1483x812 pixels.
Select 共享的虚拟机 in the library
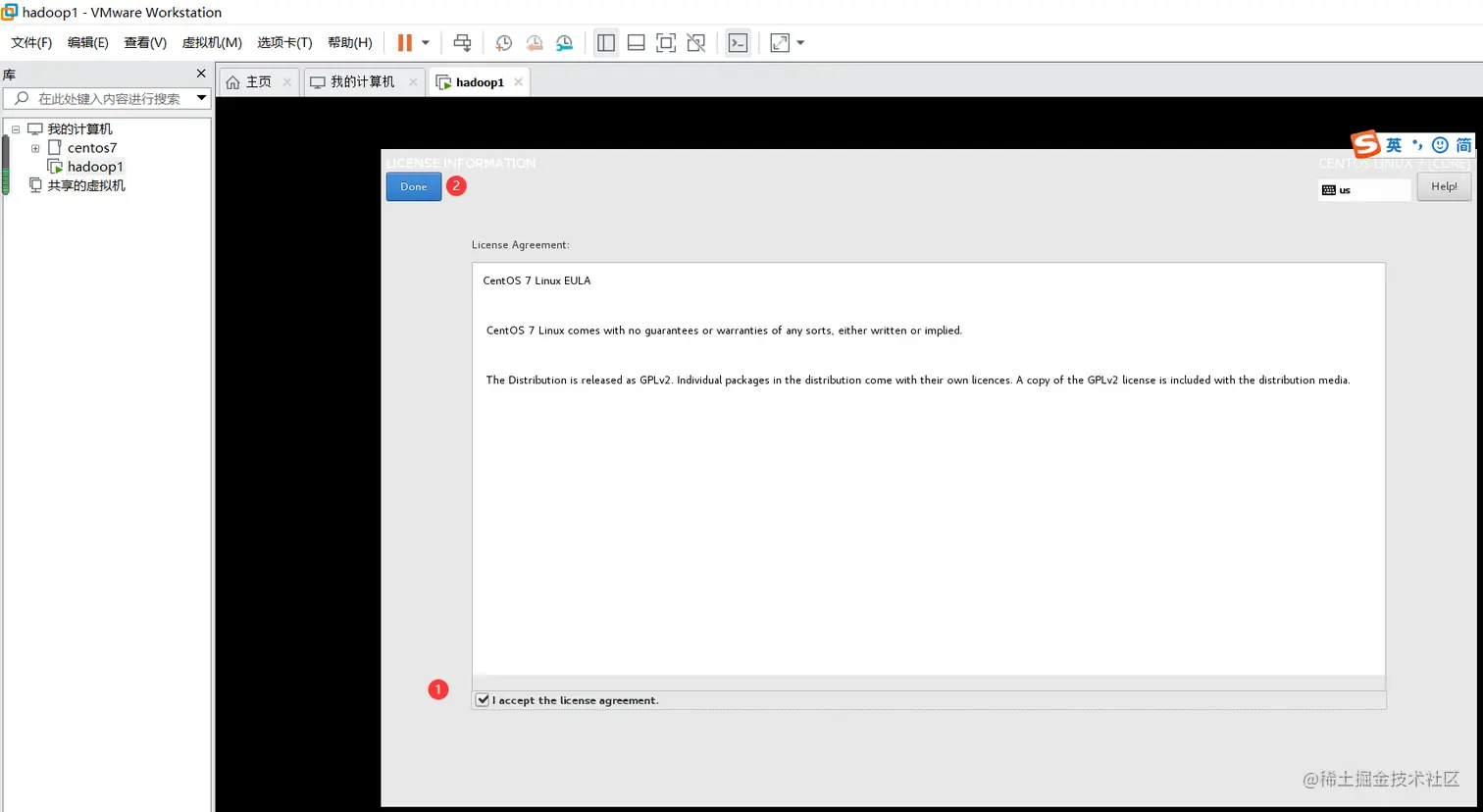pos(86,185)
